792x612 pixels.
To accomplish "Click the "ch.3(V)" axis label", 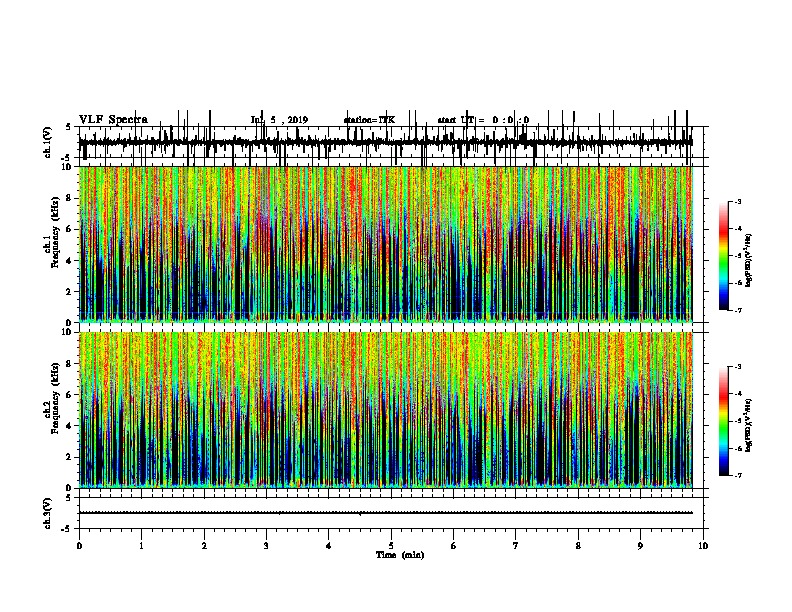I will (x=47, y=513).
